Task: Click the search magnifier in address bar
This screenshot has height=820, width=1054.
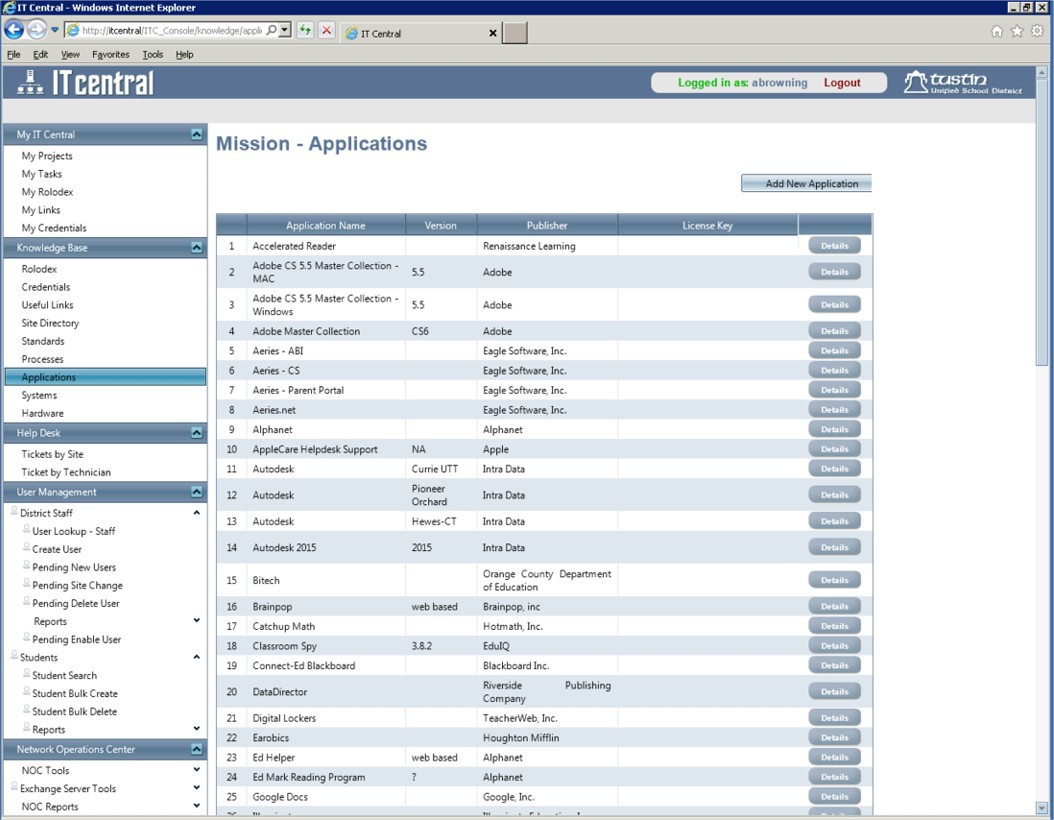Action: pos(271,30)
